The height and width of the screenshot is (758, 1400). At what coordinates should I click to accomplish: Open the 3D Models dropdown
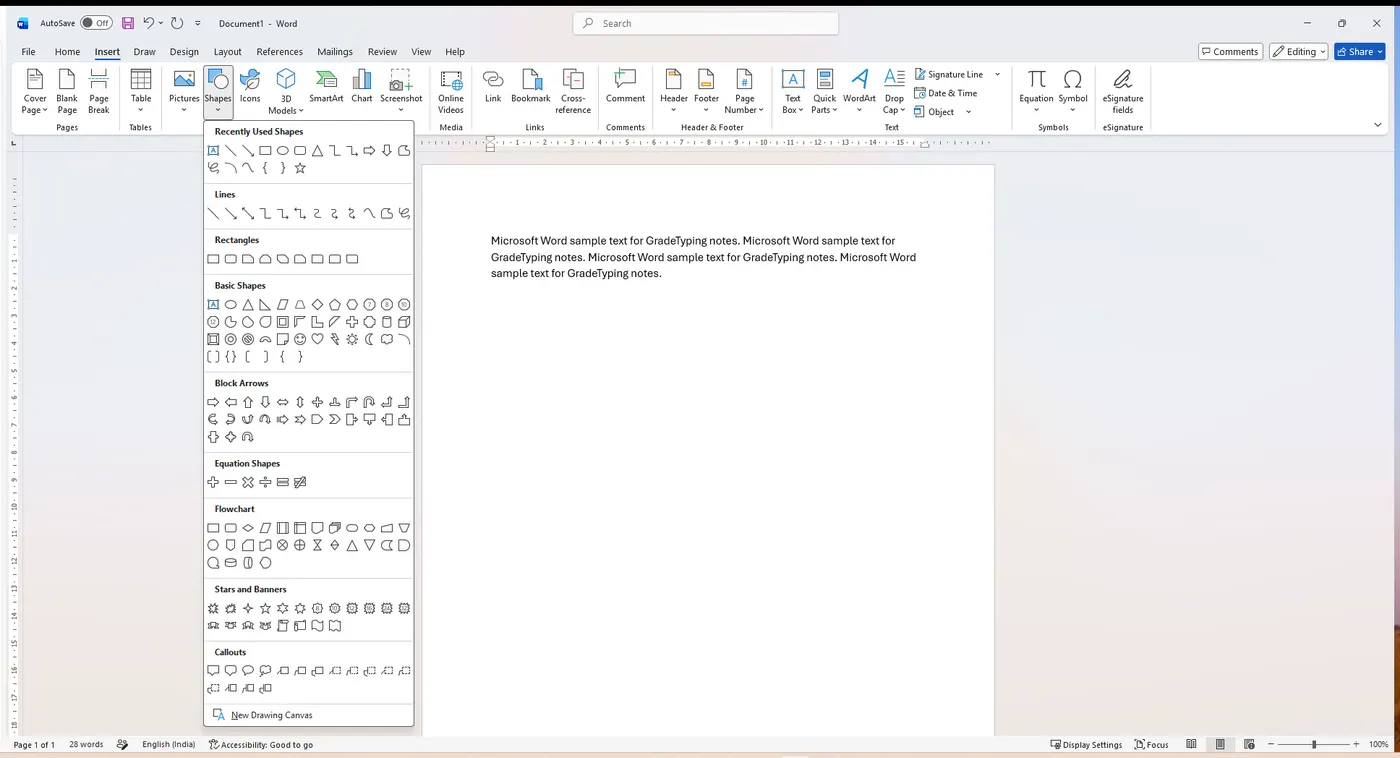click(286, 92)
